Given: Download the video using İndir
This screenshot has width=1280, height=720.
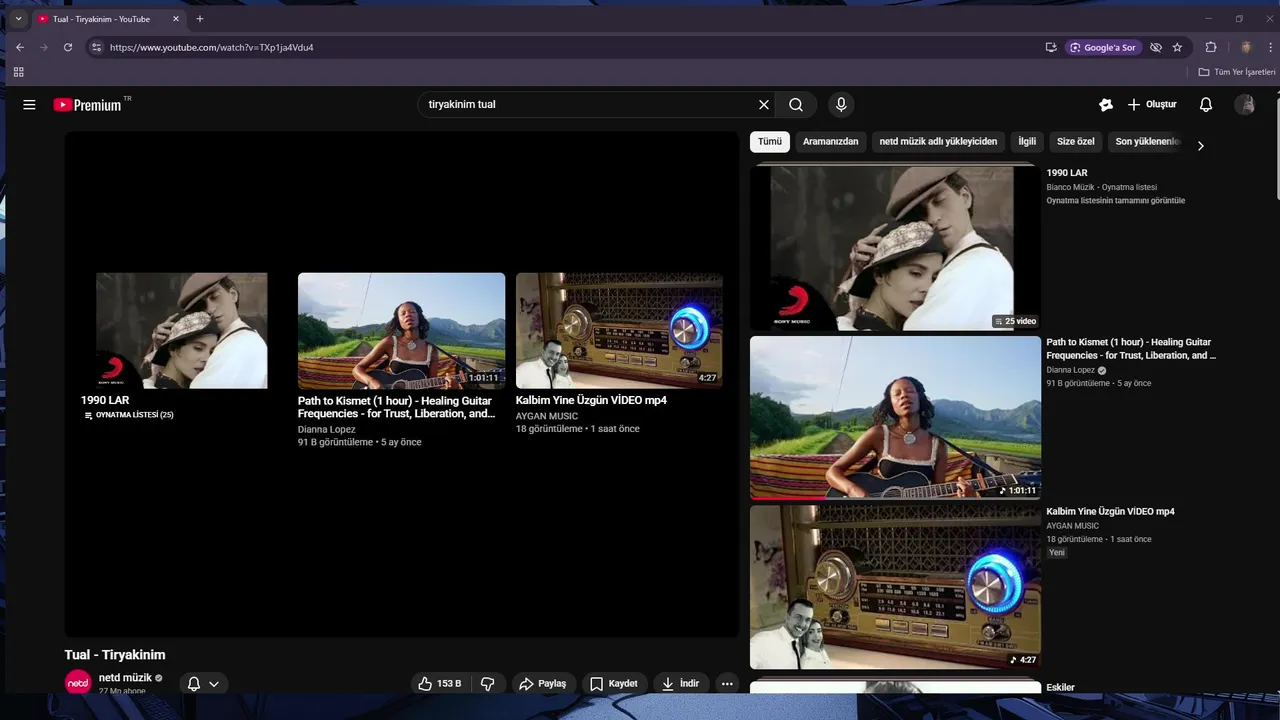Looking at the screenshot, I should tap(681, 684).
